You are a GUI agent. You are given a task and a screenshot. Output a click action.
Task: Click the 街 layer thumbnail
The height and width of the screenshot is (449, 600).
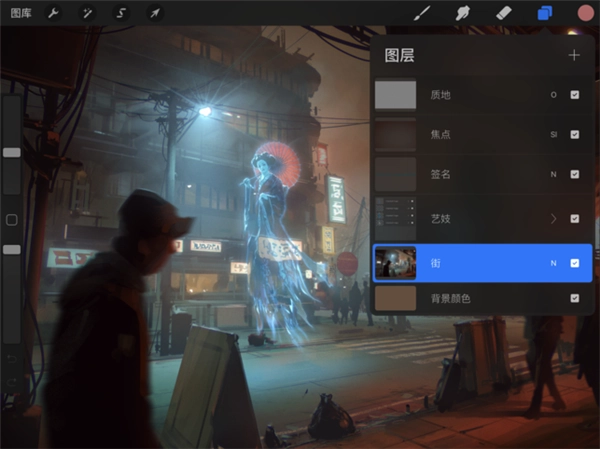pos(395,263)
